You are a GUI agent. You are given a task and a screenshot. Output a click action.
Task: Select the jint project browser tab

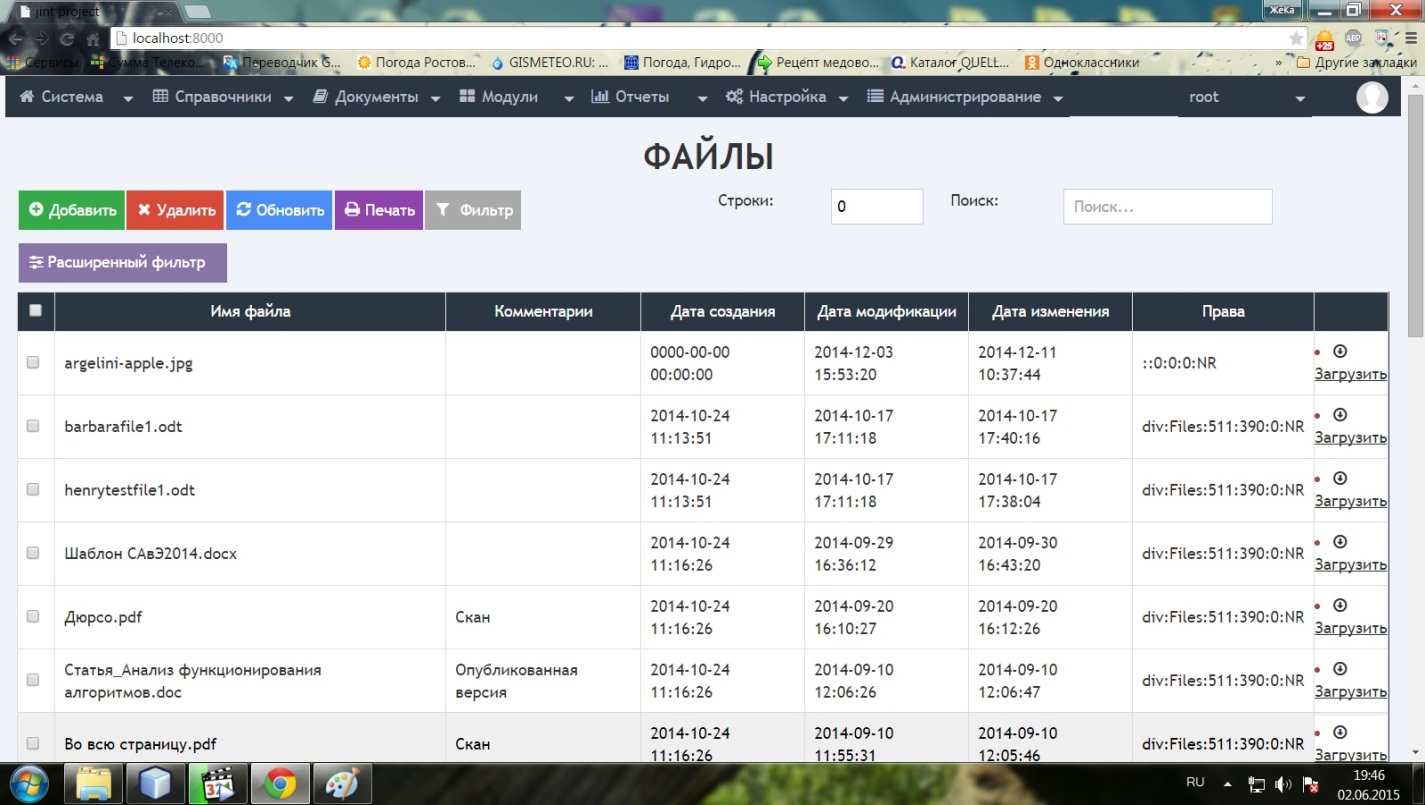tap(93, 10)
